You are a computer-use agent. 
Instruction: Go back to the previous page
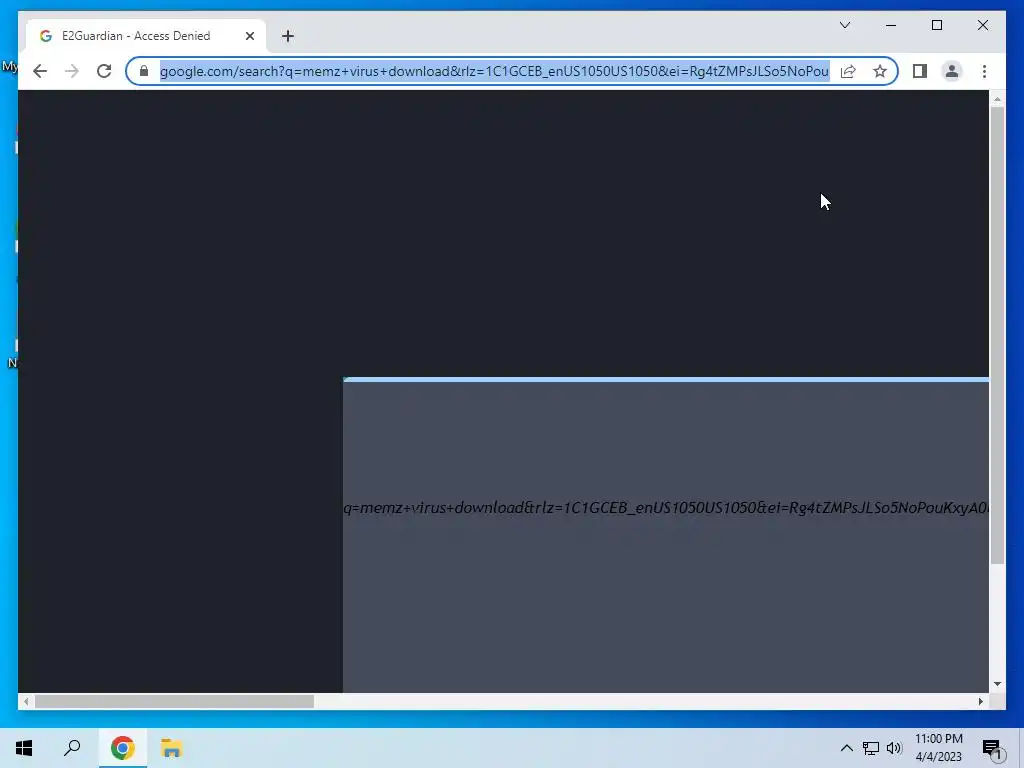click(40, 71)
